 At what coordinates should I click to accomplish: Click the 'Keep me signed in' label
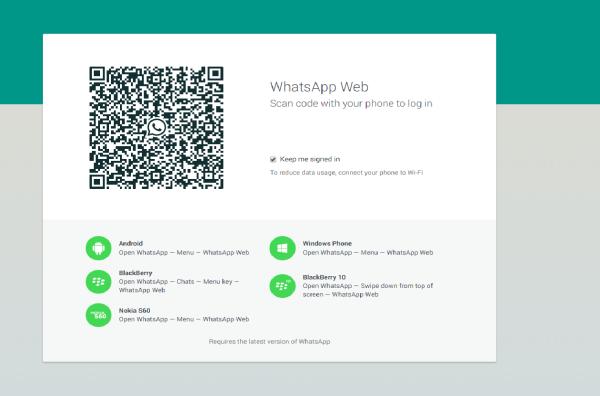tap(310, 159)
